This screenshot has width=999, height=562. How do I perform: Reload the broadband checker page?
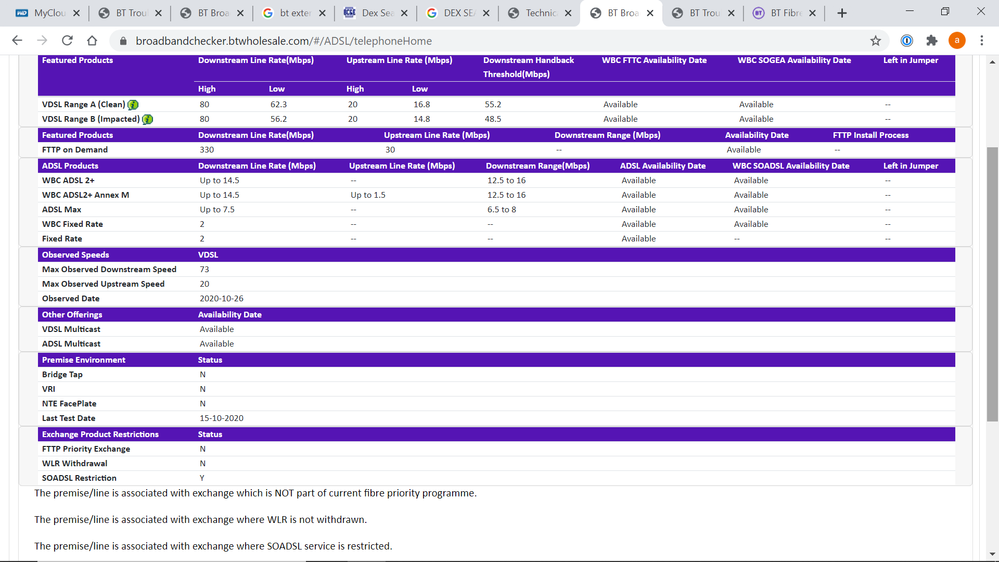67,41
